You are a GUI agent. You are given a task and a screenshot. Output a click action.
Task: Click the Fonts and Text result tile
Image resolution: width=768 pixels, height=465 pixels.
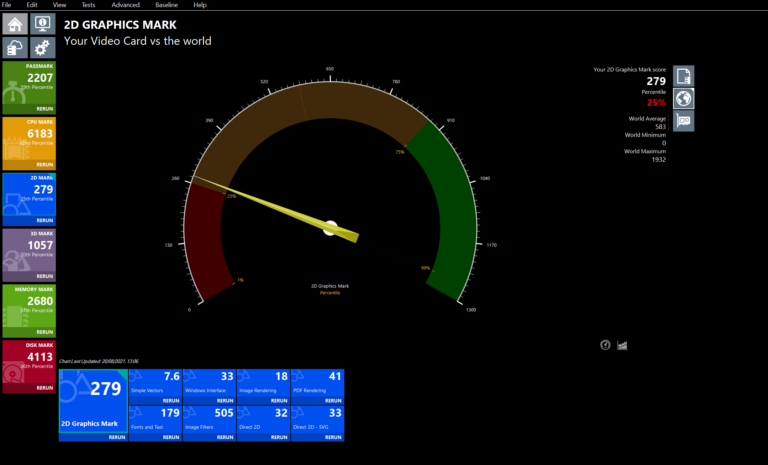point(156,418)
